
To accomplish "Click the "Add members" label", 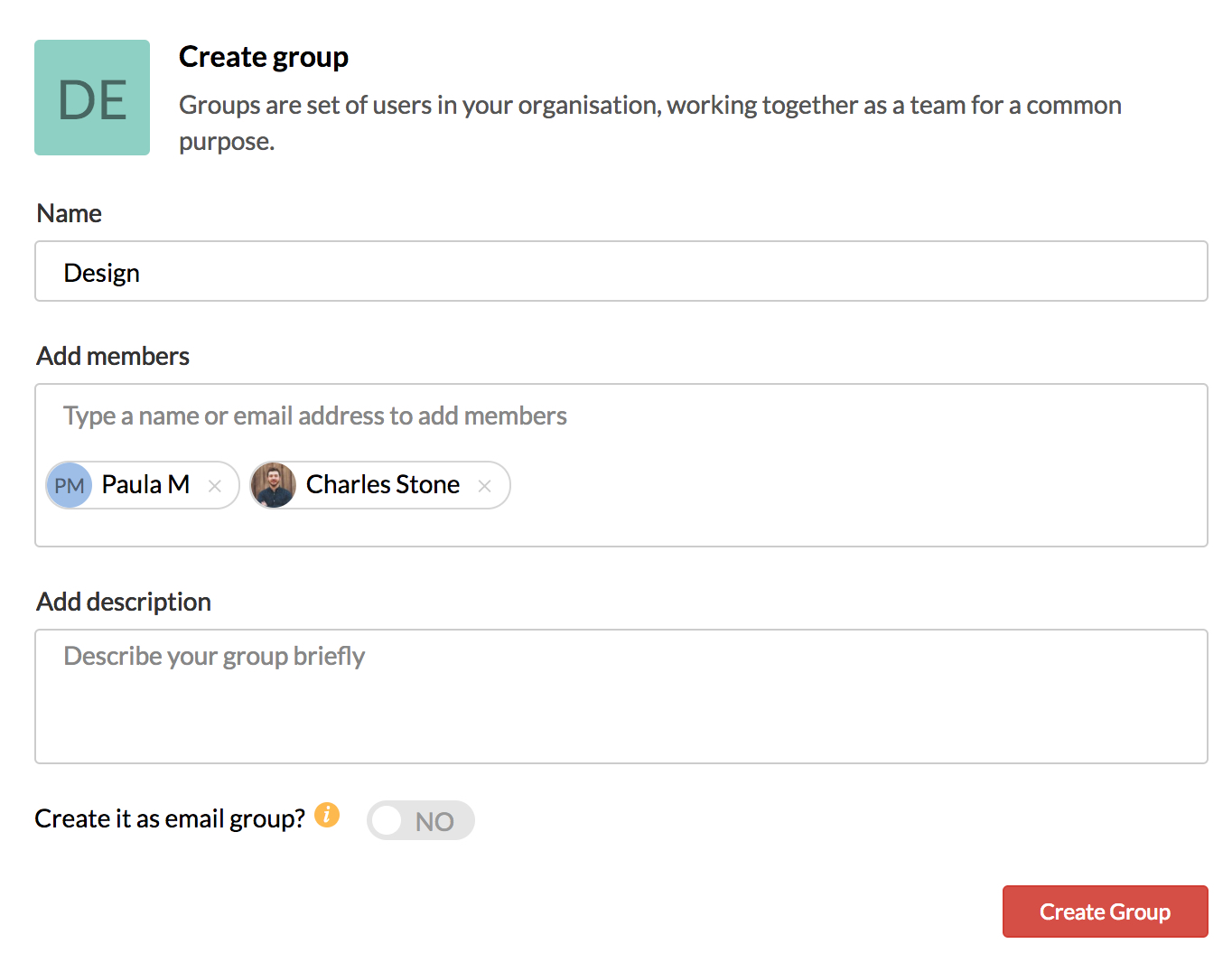I will point(113,357).
